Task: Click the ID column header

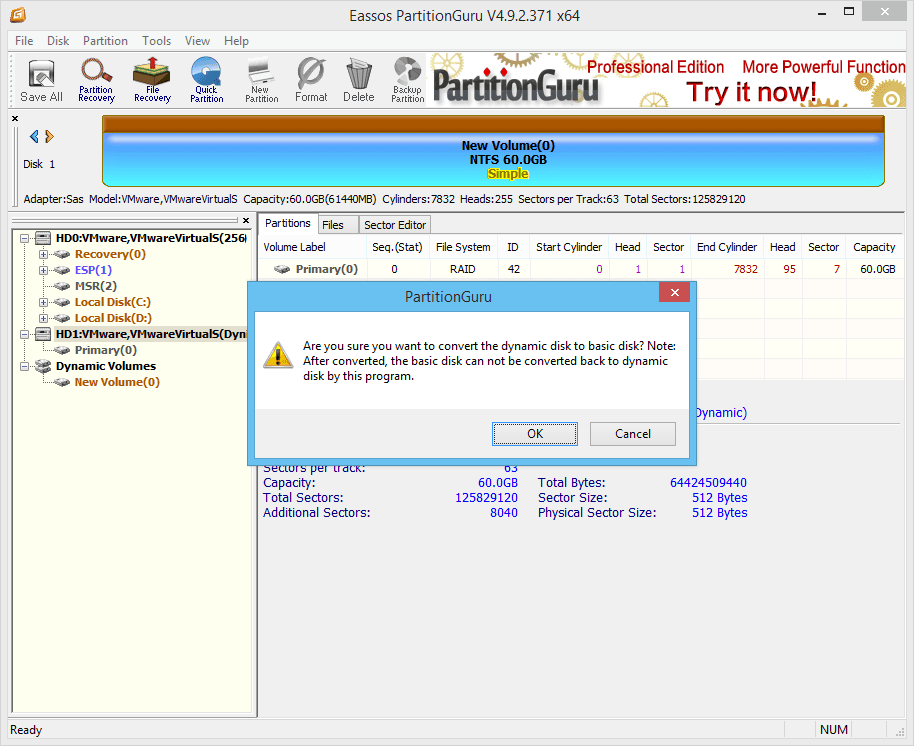Action: click(513, 247)
